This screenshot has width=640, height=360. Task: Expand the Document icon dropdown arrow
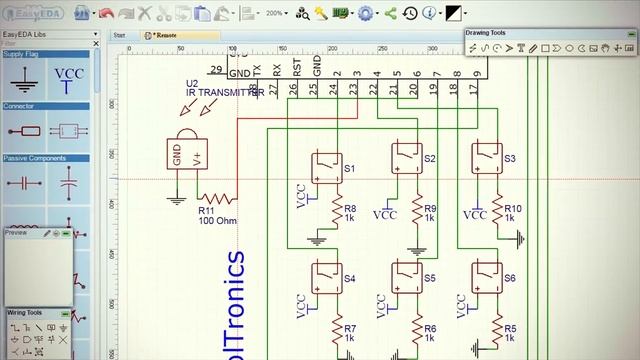click(x=94, y=14)
